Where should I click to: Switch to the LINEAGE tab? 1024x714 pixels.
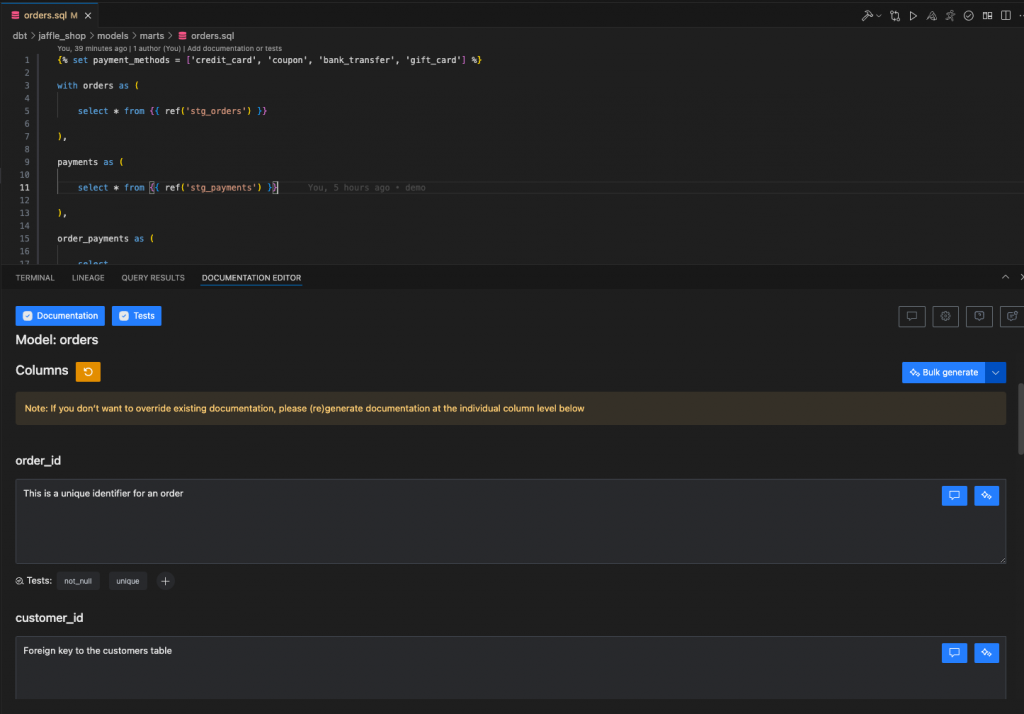(88, 278)
